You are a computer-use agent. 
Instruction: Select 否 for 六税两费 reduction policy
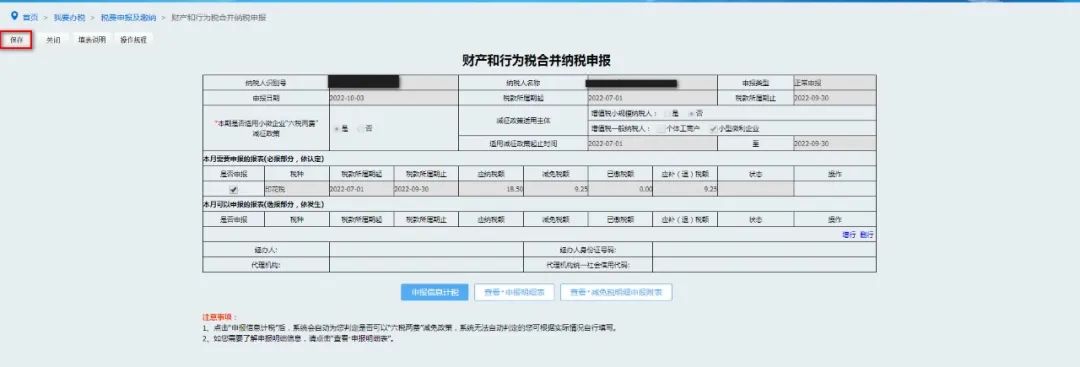point(360,128)
